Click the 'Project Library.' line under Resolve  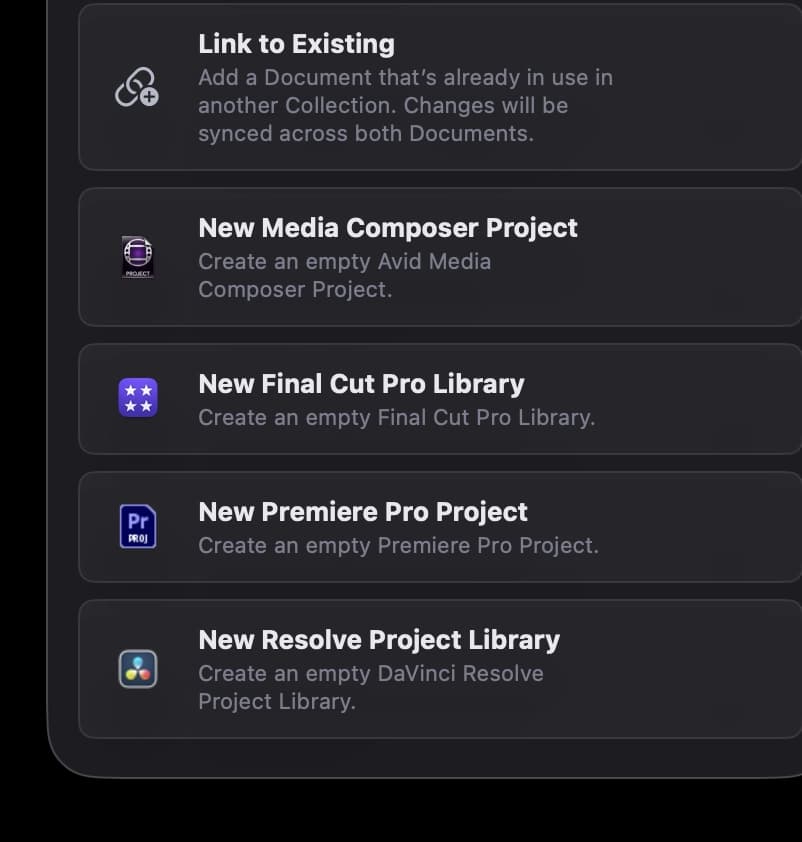tap(276, 701)
